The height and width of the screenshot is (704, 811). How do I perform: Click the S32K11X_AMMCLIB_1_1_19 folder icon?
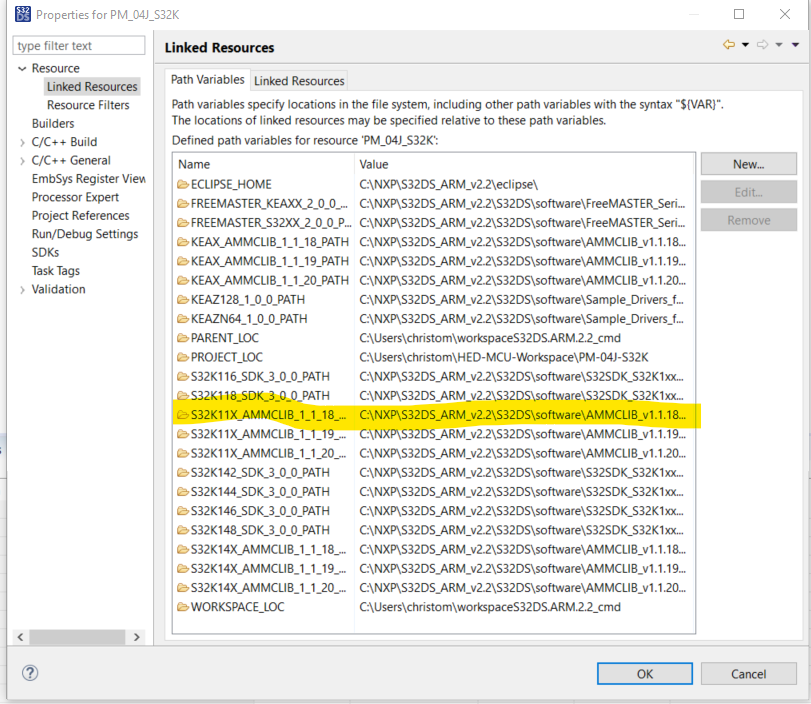[x=183, y=434]
